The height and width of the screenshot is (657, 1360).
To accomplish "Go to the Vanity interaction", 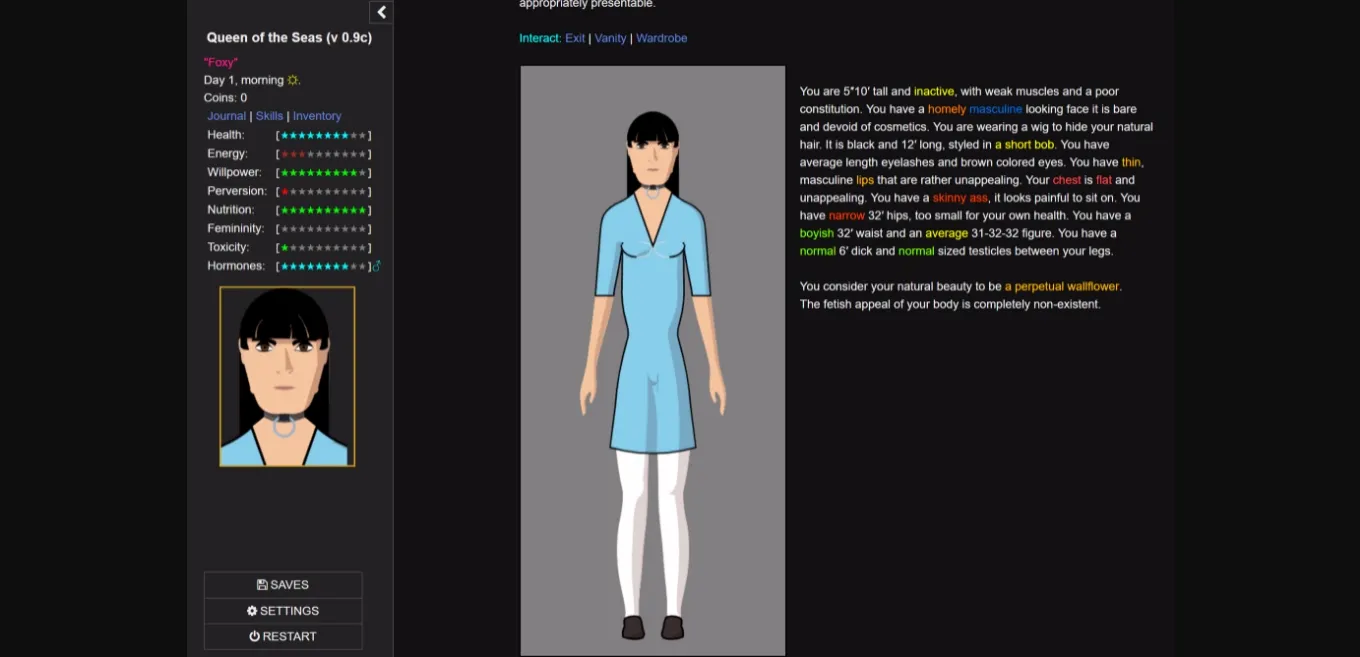I will point(610,38).
